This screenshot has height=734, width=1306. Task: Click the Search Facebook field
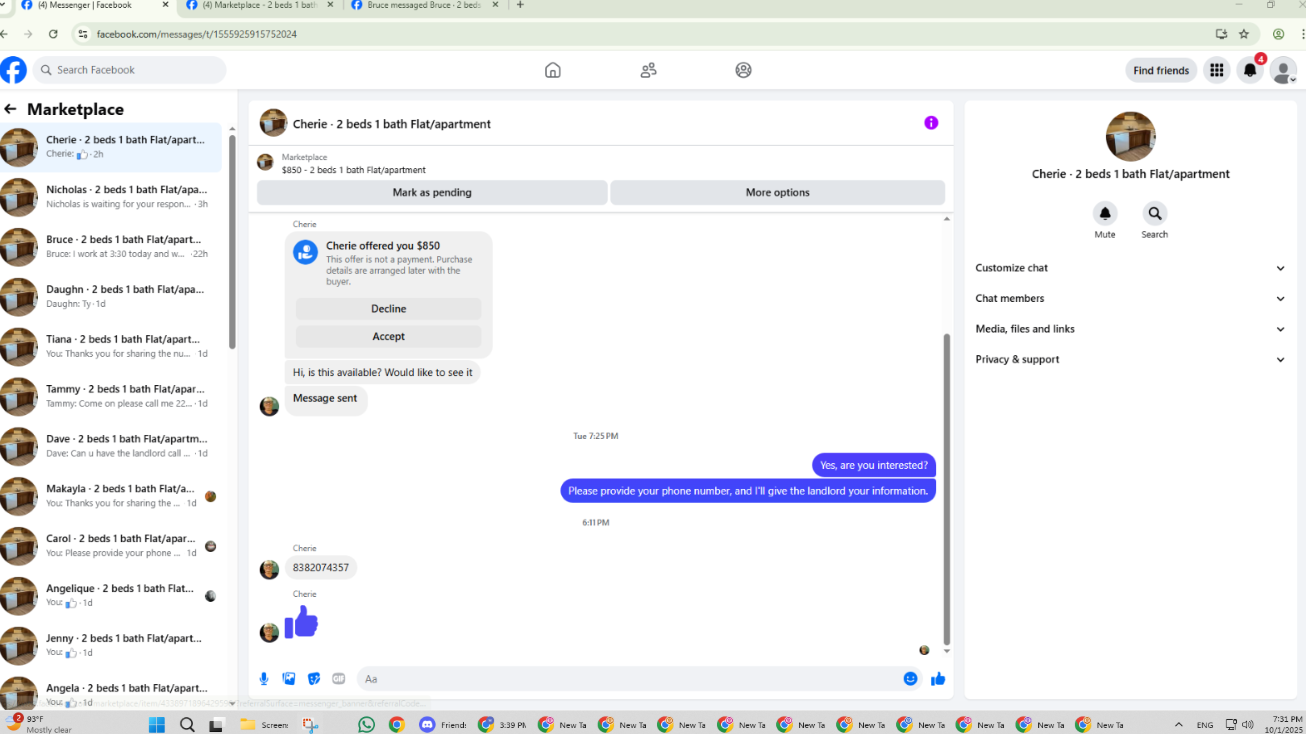[x=129, y=70]
